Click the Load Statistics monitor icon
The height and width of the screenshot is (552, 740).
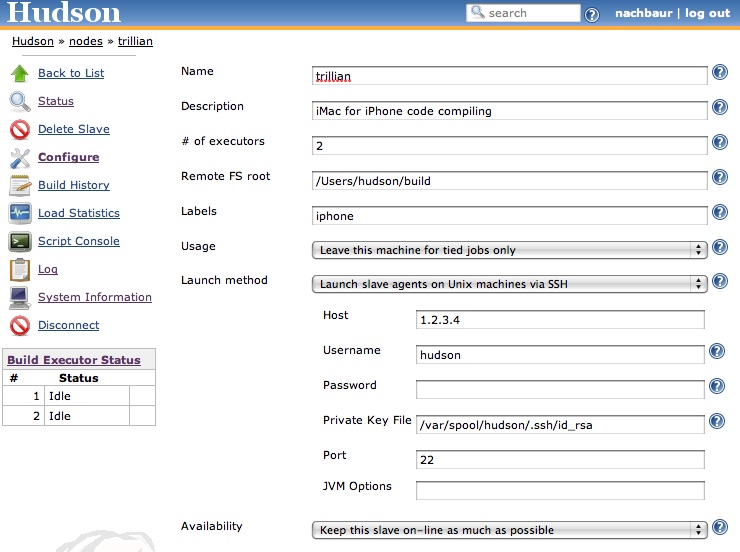(x=20, y=213)
